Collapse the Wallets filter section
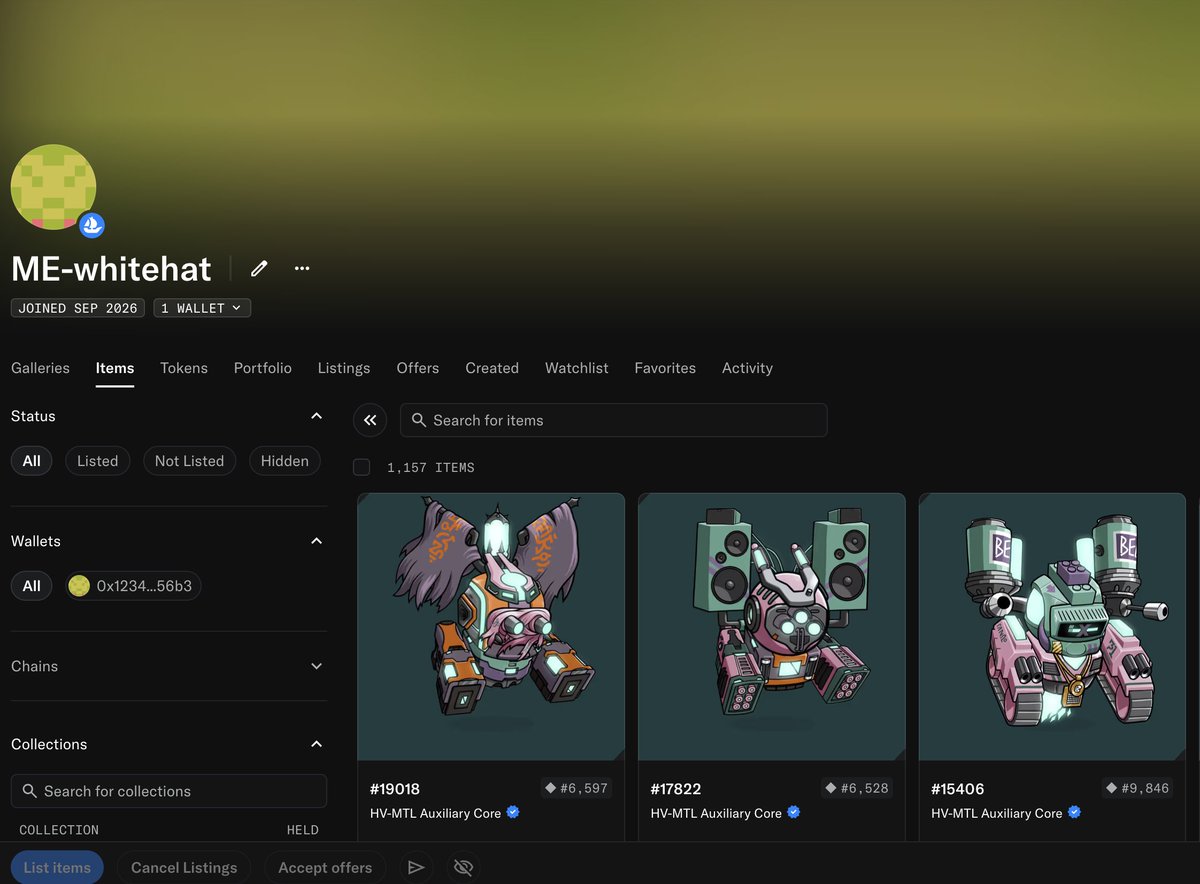1200x884 pixels. coord(317,541)
